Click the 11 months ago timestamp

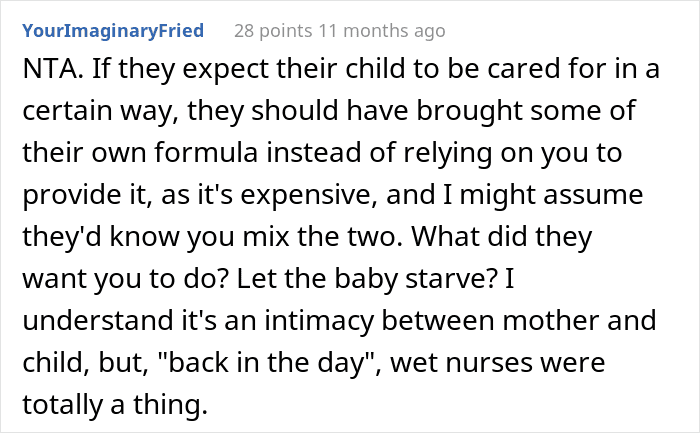(x=385, y=31)
